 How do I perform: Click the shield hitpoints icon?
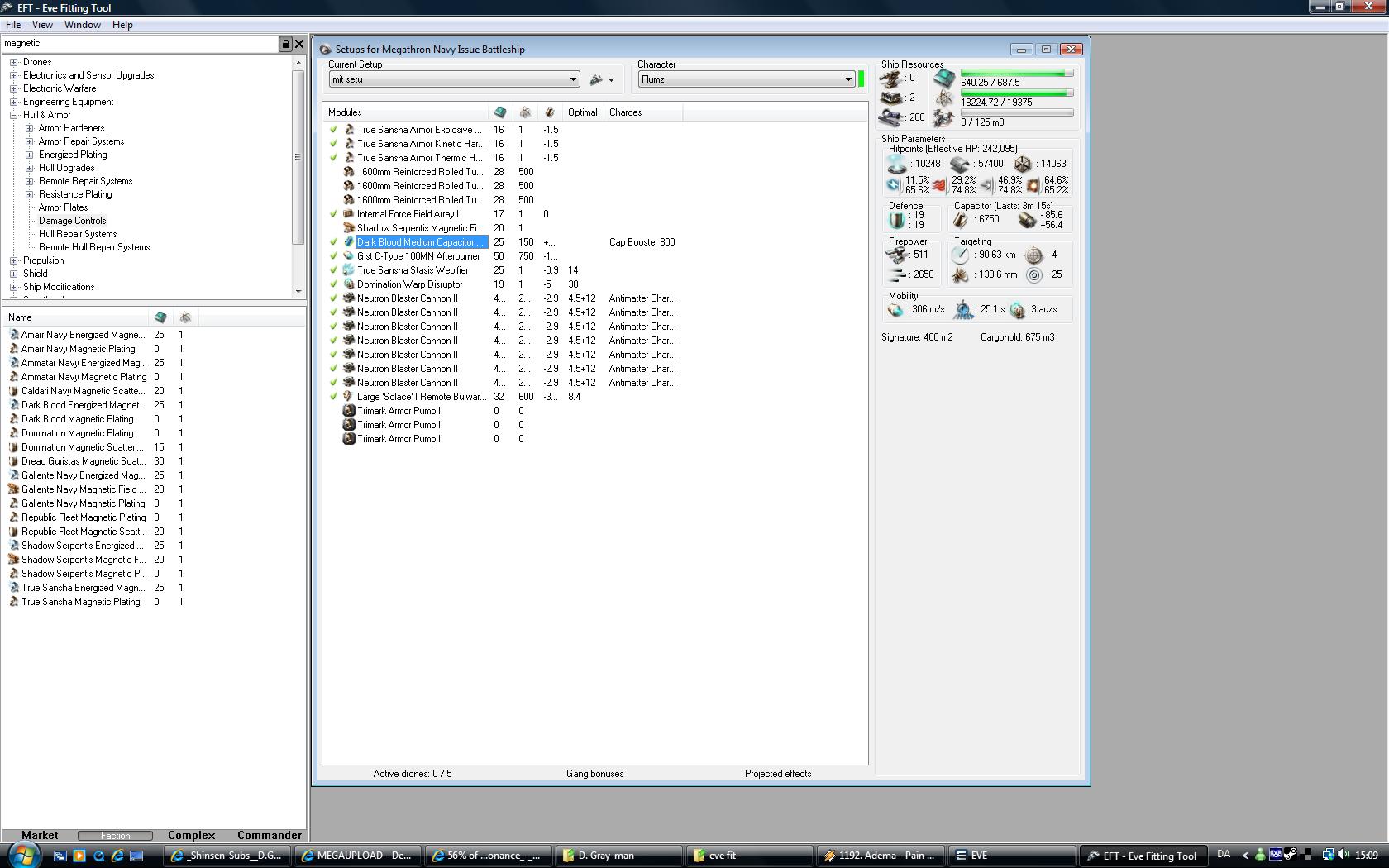(896, 165)
